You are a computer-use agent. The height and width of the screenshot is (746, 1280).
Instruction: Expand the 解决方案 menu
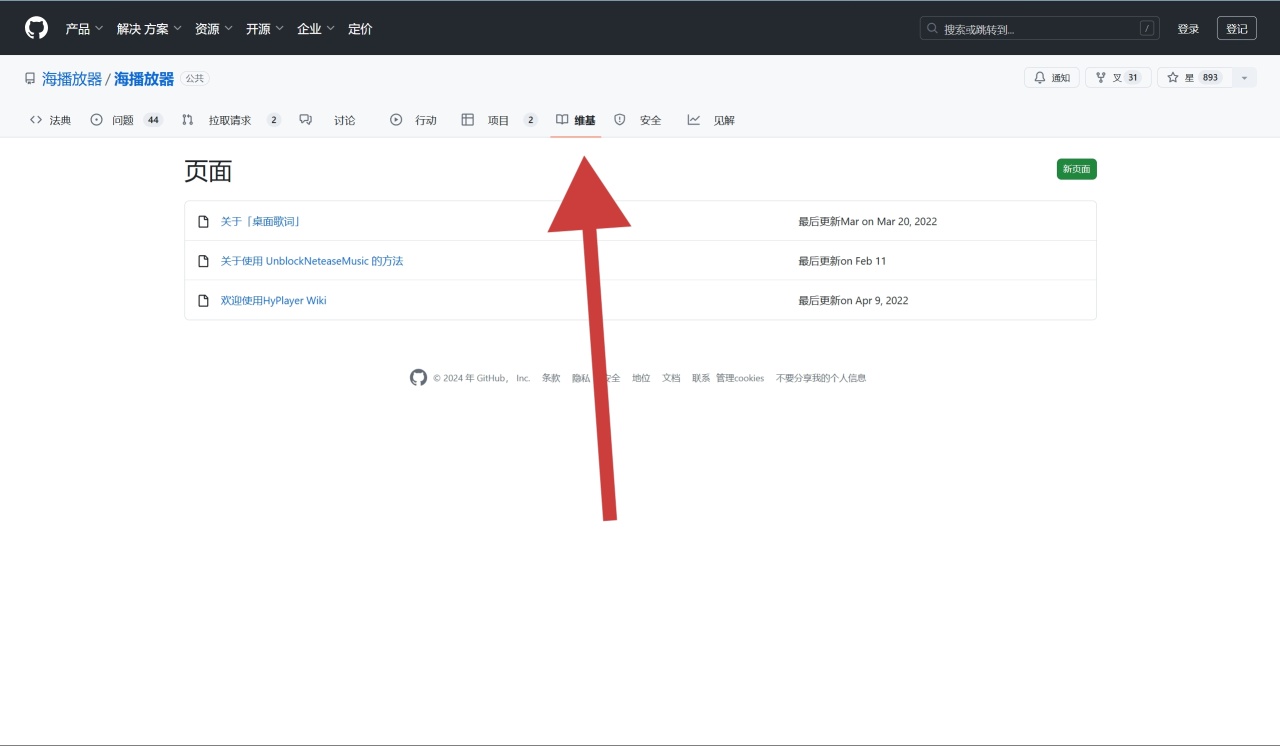click(x=149, y=29)
